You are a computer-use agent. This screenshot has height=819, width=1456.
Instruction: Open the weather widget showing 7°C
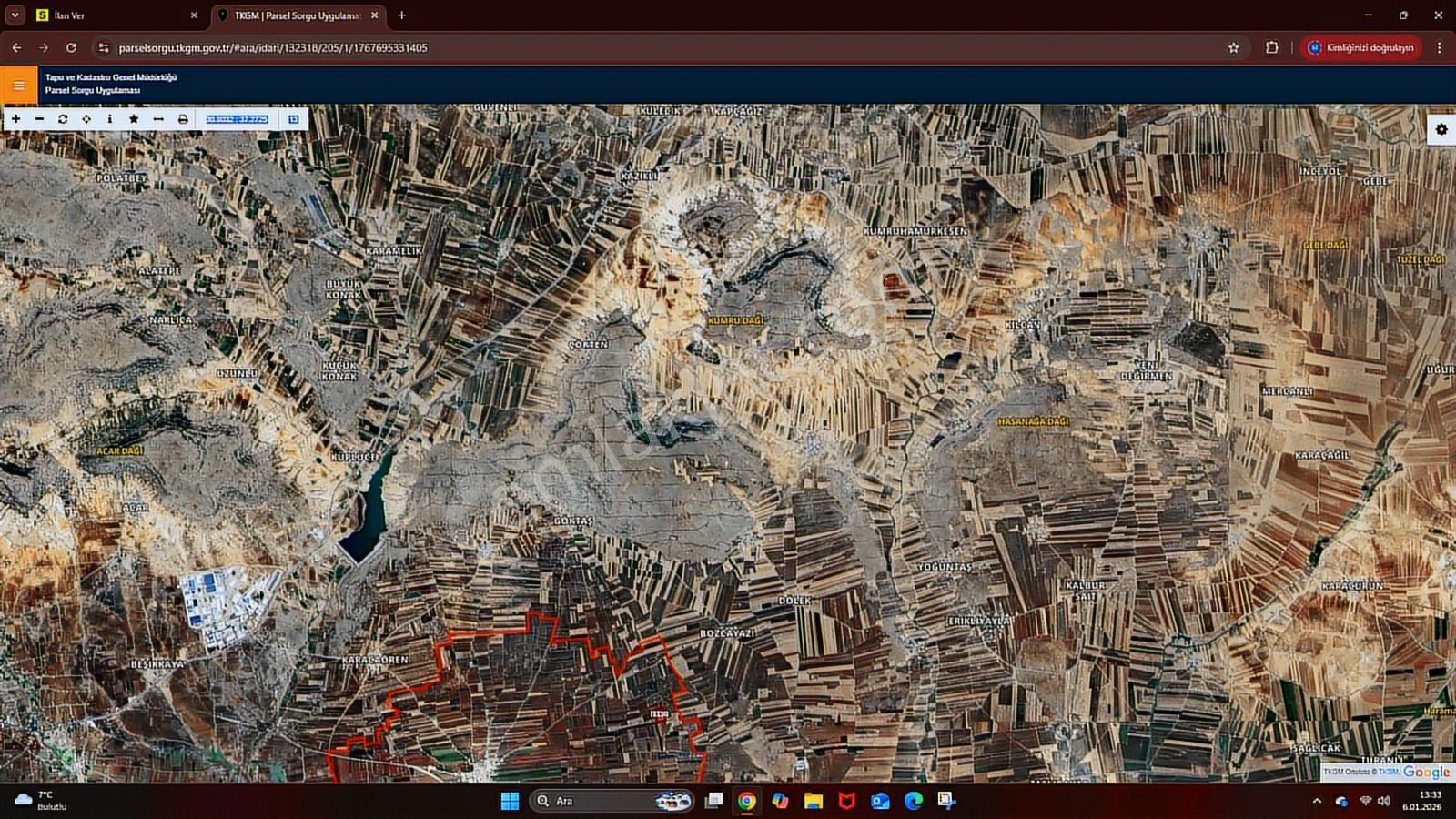[41, 801]
